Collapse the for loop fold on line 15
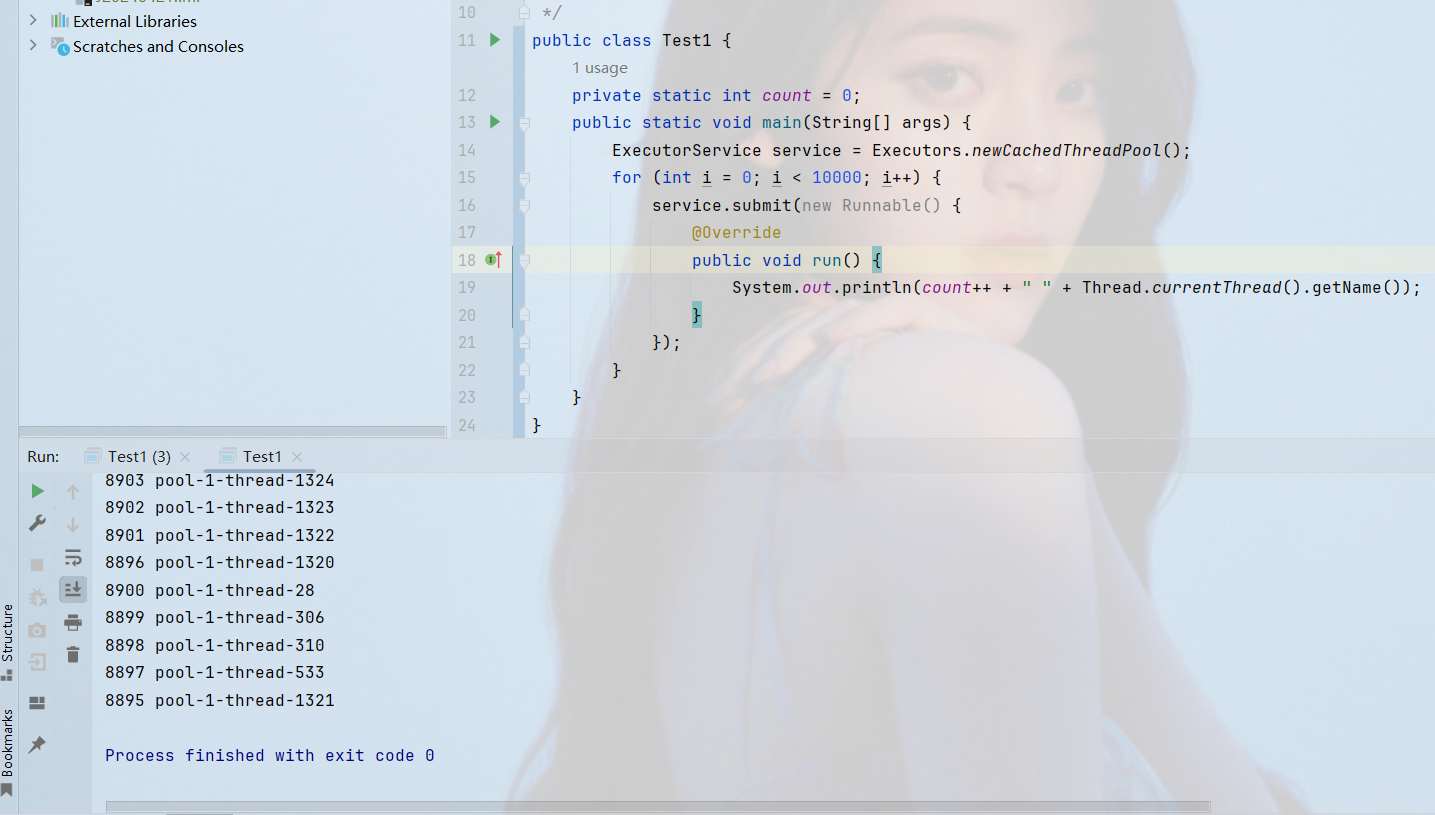1435x815 pixels. 524,177
